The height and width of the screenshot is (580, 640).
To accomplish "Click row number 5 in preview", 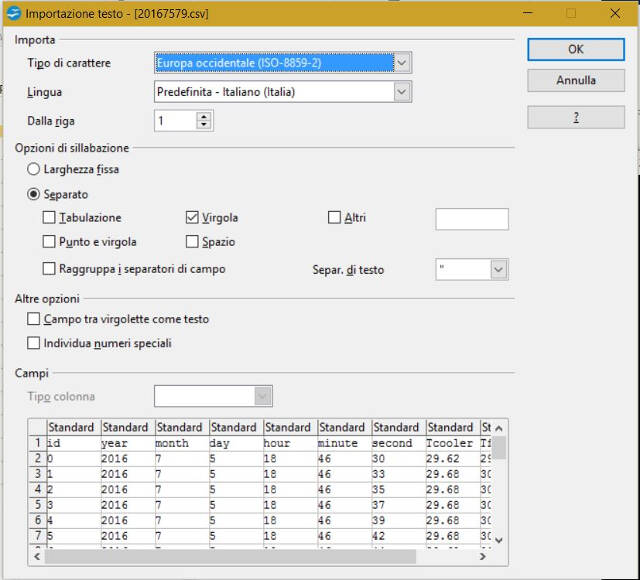I will [x=38, y=505].
